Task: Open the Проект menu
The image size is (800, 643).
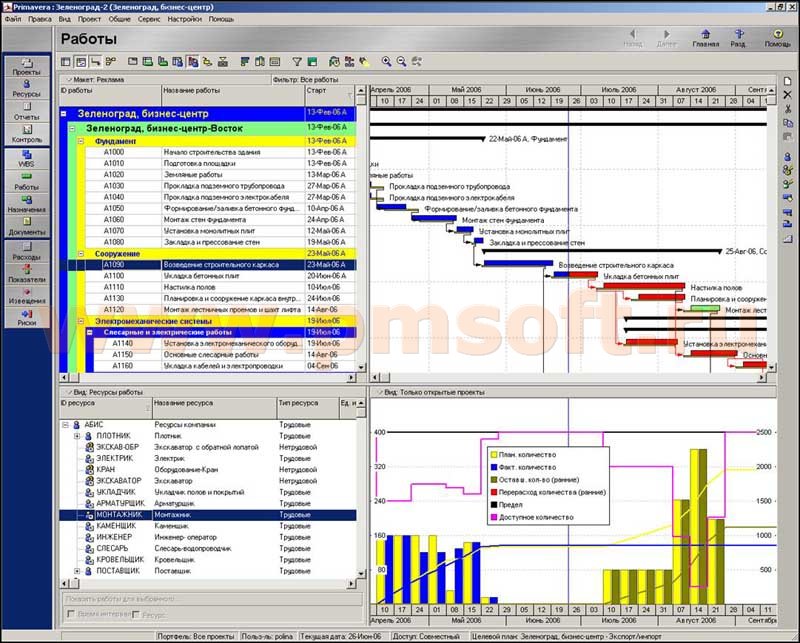Action: coord(89,19)
